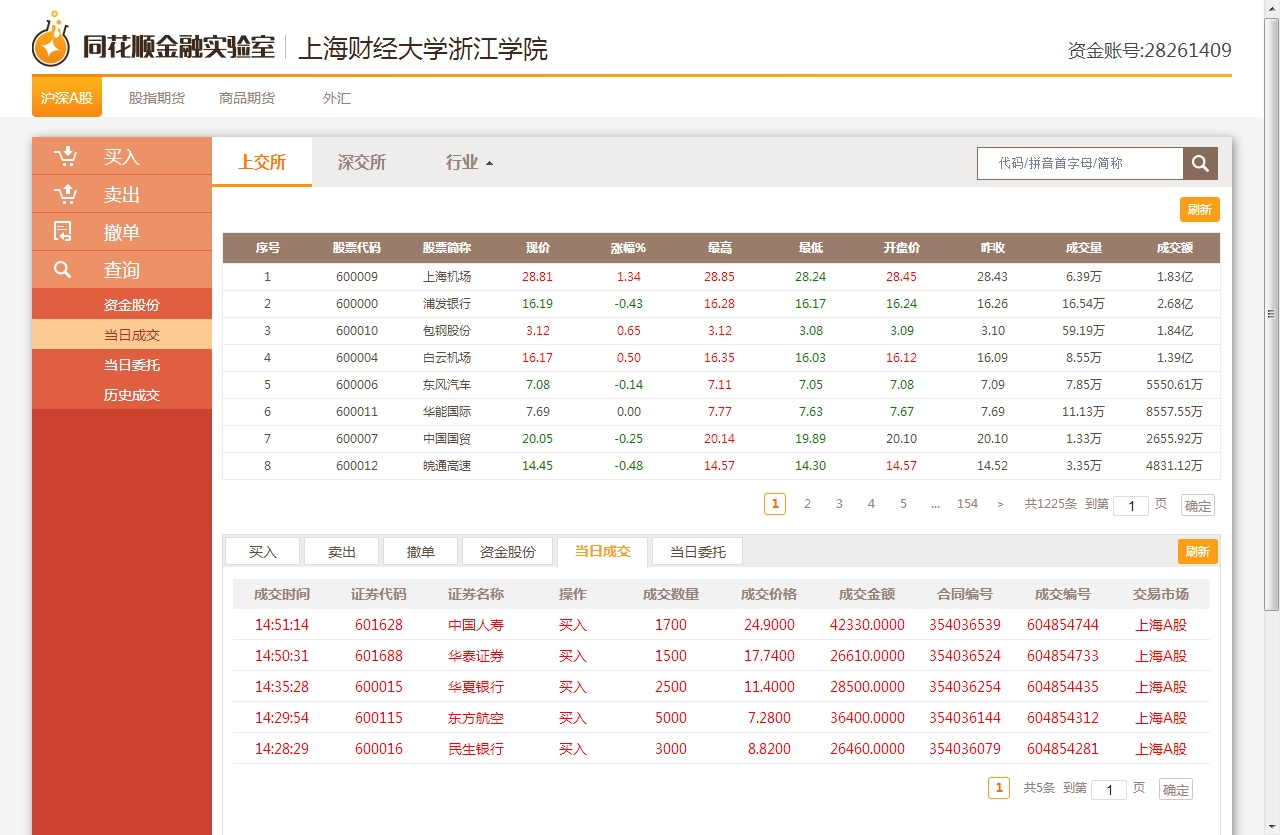Image resolution: width=1280 pixels, height=835 pixels.
Task: Click the sell cart icon beside 卖出
Action: pyautogui.click(x=65, y=194)
